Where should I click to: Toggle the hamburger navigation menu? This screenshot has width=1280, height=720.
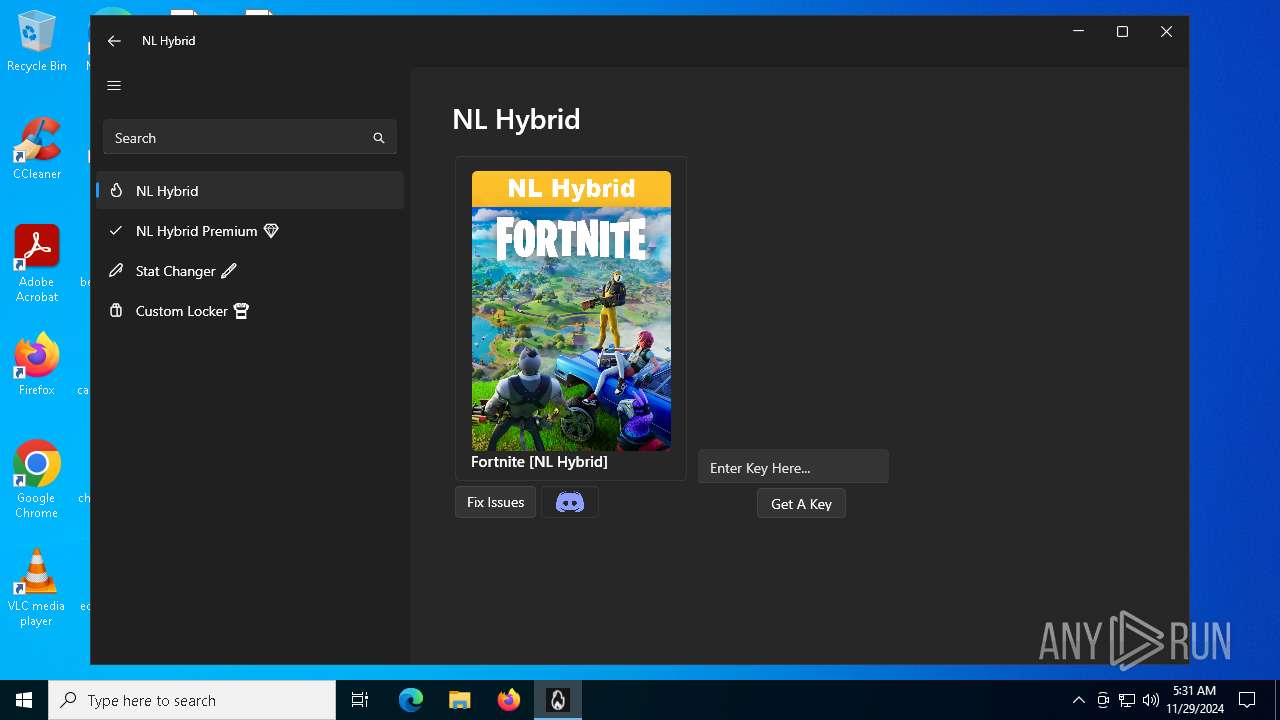click(x=114, y=86)
